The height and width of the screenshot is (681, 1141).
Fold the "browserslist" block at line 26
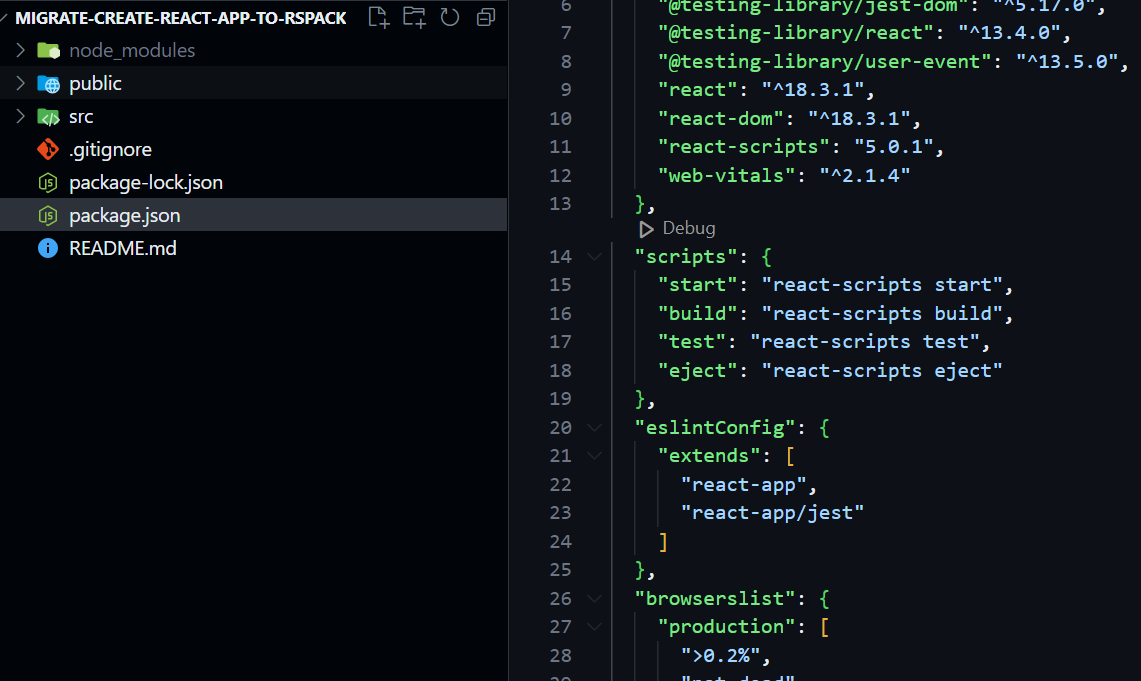(x=595, y=598)
